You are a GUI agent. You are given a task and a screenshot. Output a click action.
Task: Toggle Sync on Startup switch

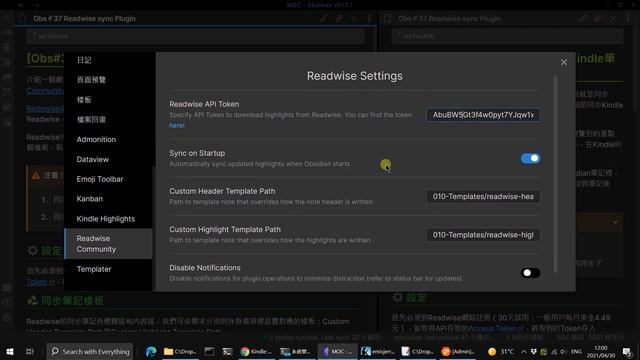coord(530,158)
